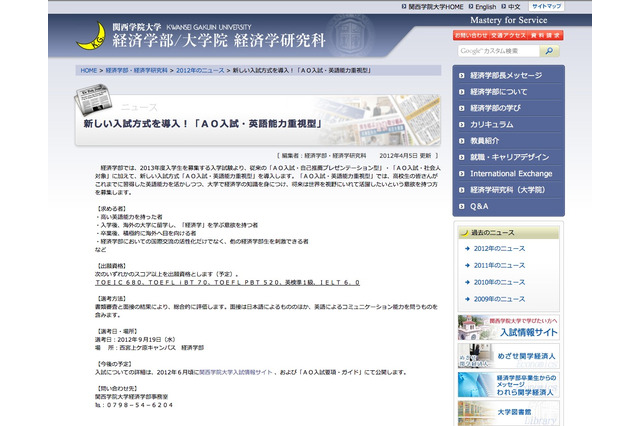The image size is (640, 426).
Task: Click the 【出願資格】 heading
Action: [x=111, y=266]
